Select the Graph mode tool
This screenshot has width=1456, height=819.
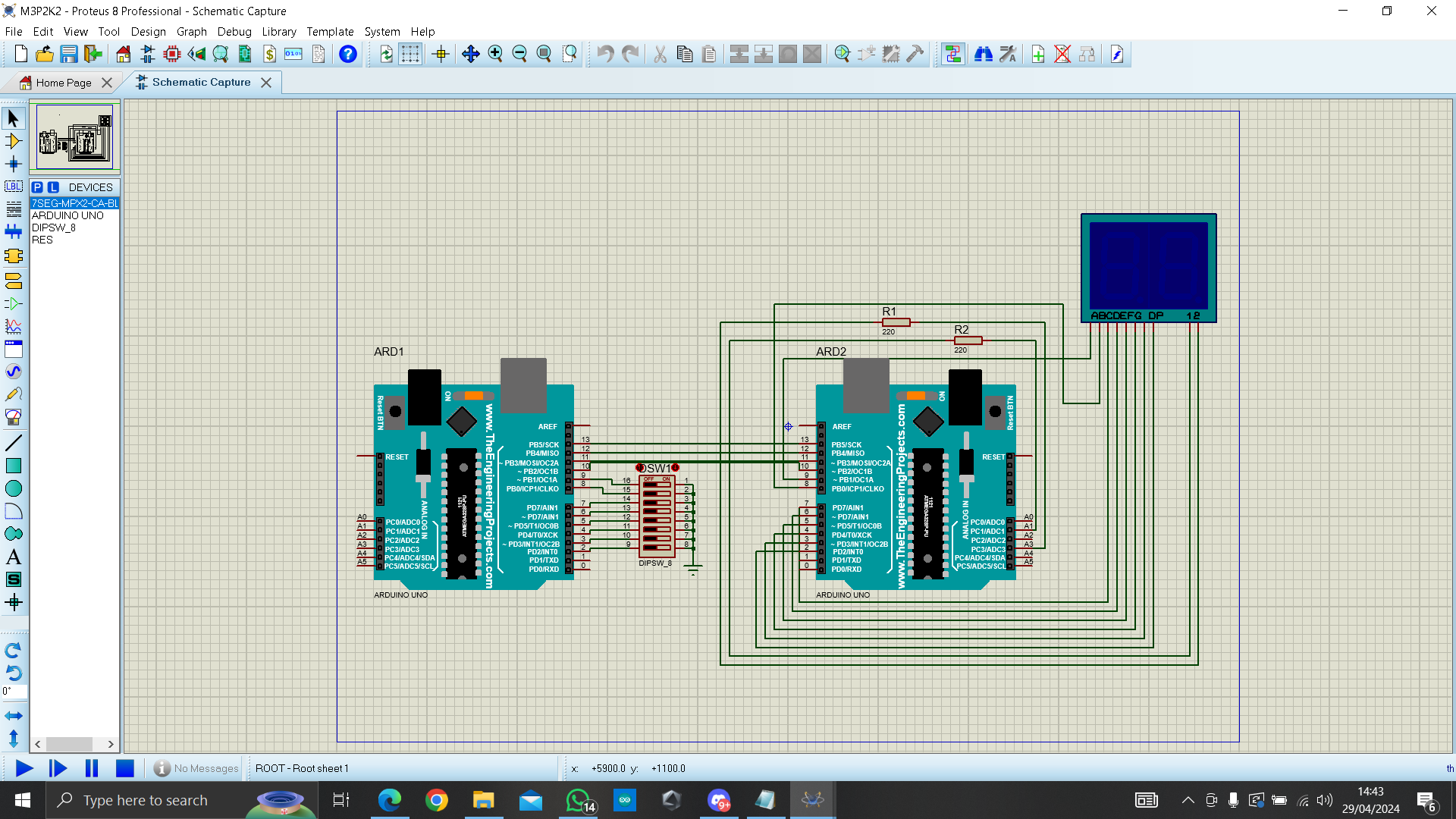[13, 327]
